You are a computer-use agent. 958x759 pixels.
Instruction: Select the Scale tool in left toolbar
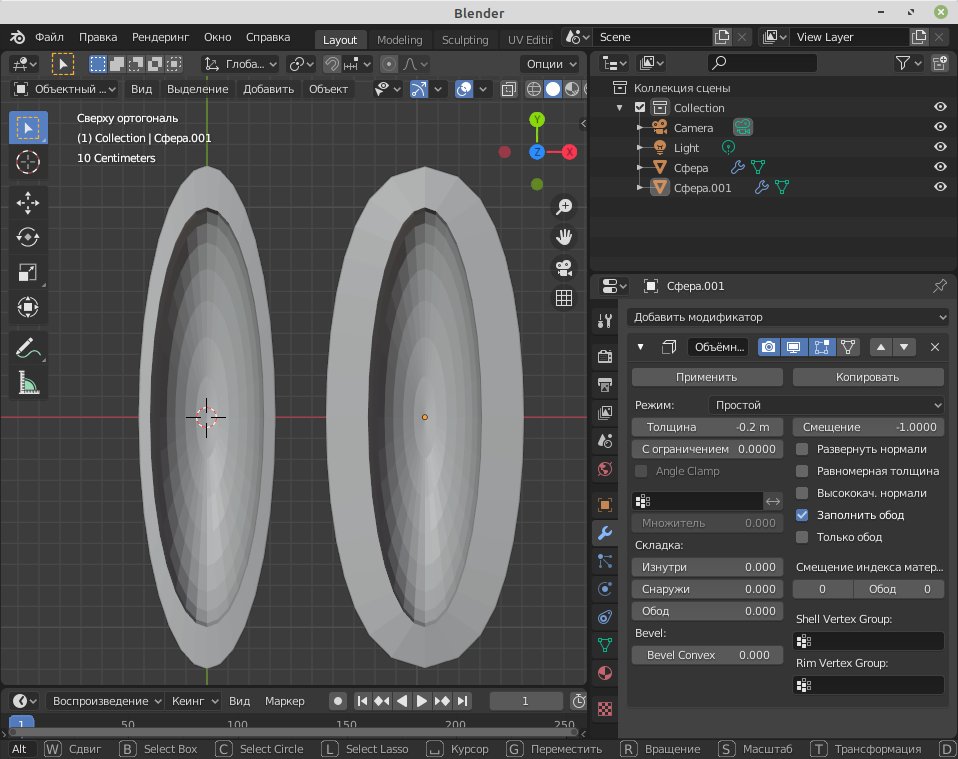[28, 272]
